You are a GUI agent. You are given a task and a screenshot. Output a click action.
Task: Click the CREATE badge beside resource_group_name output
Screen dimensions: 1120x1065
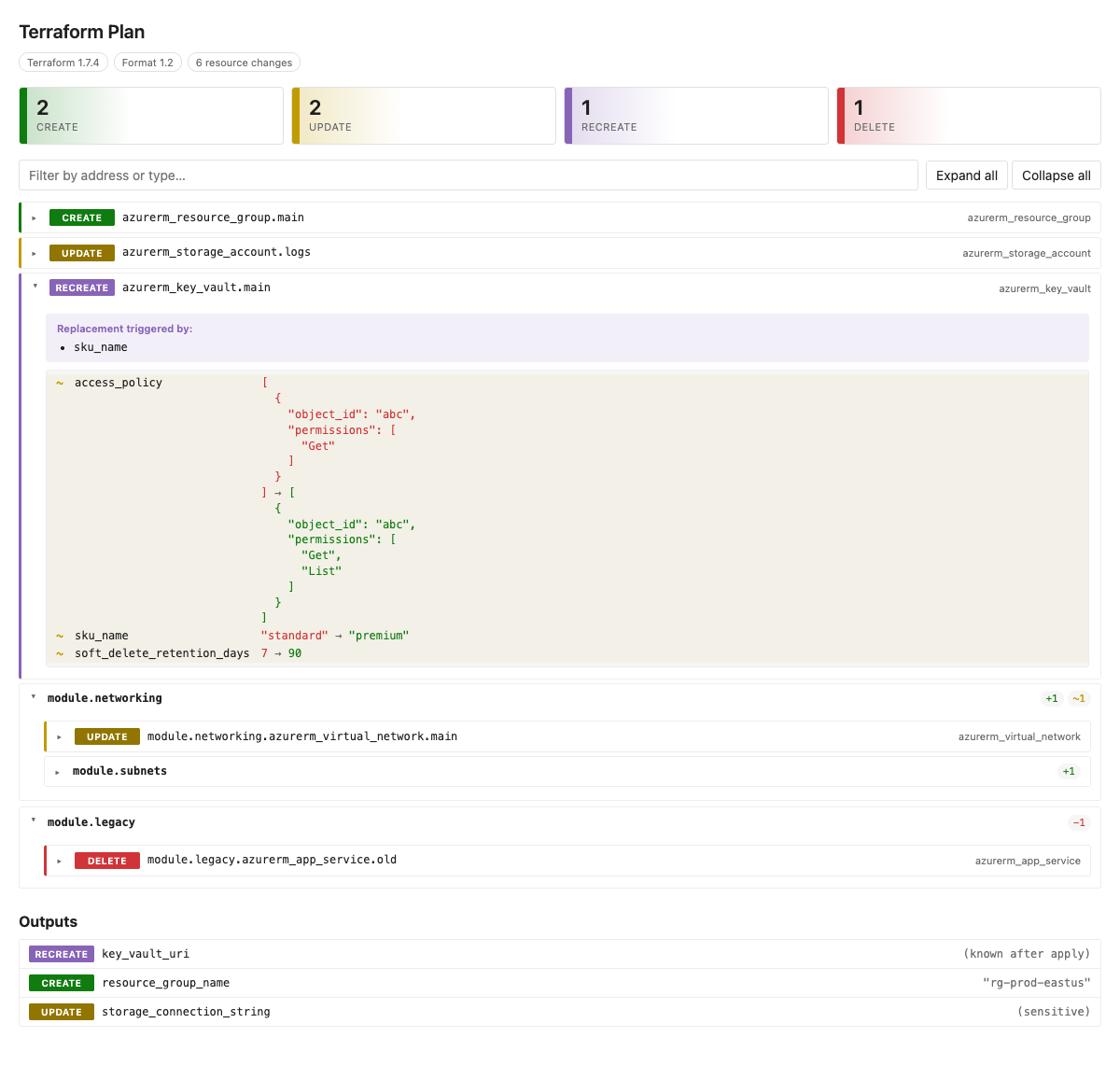click(62, 983)
